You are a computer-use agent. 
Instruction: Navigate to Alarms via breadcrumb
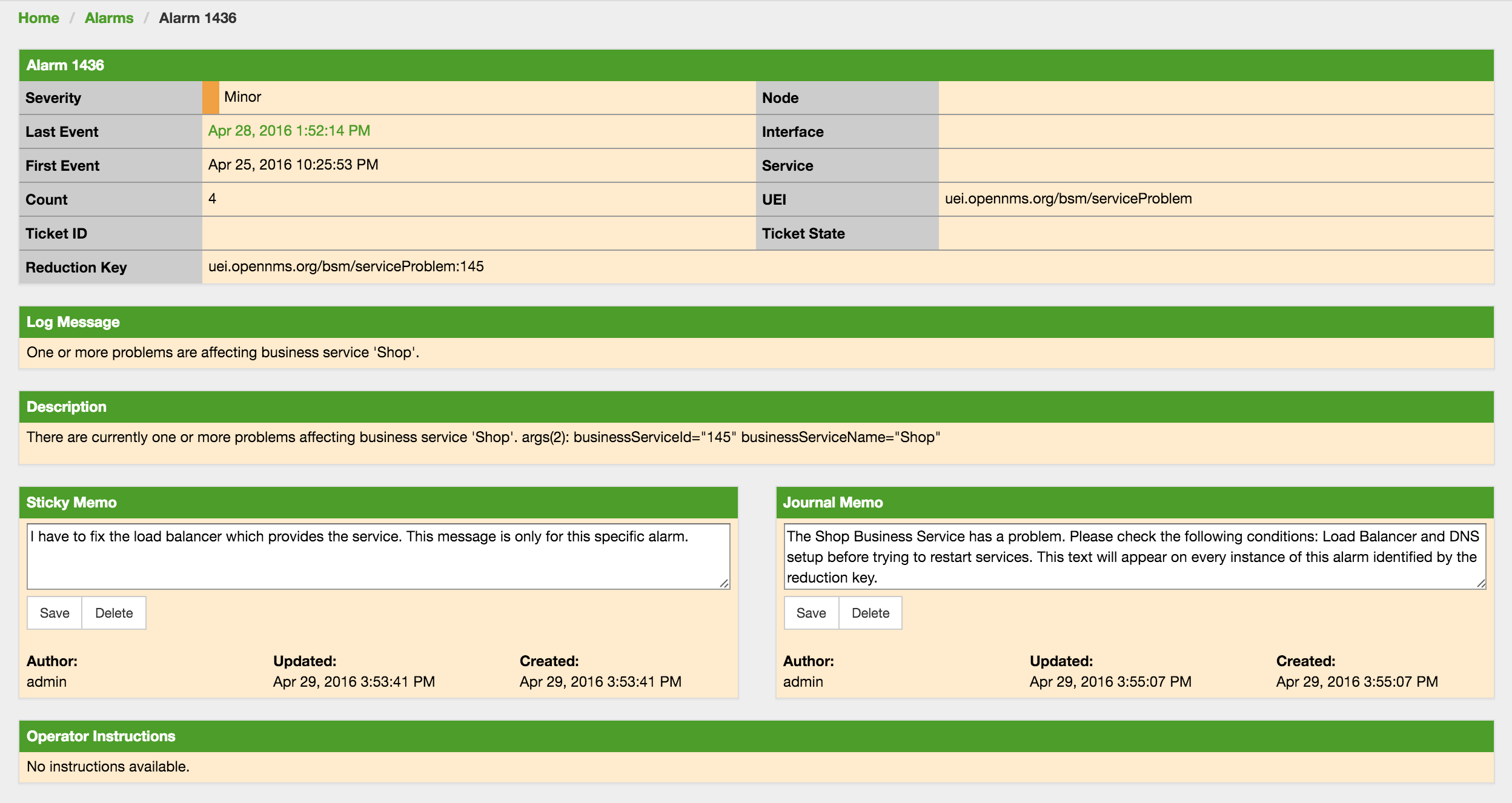tap(109, 18)
